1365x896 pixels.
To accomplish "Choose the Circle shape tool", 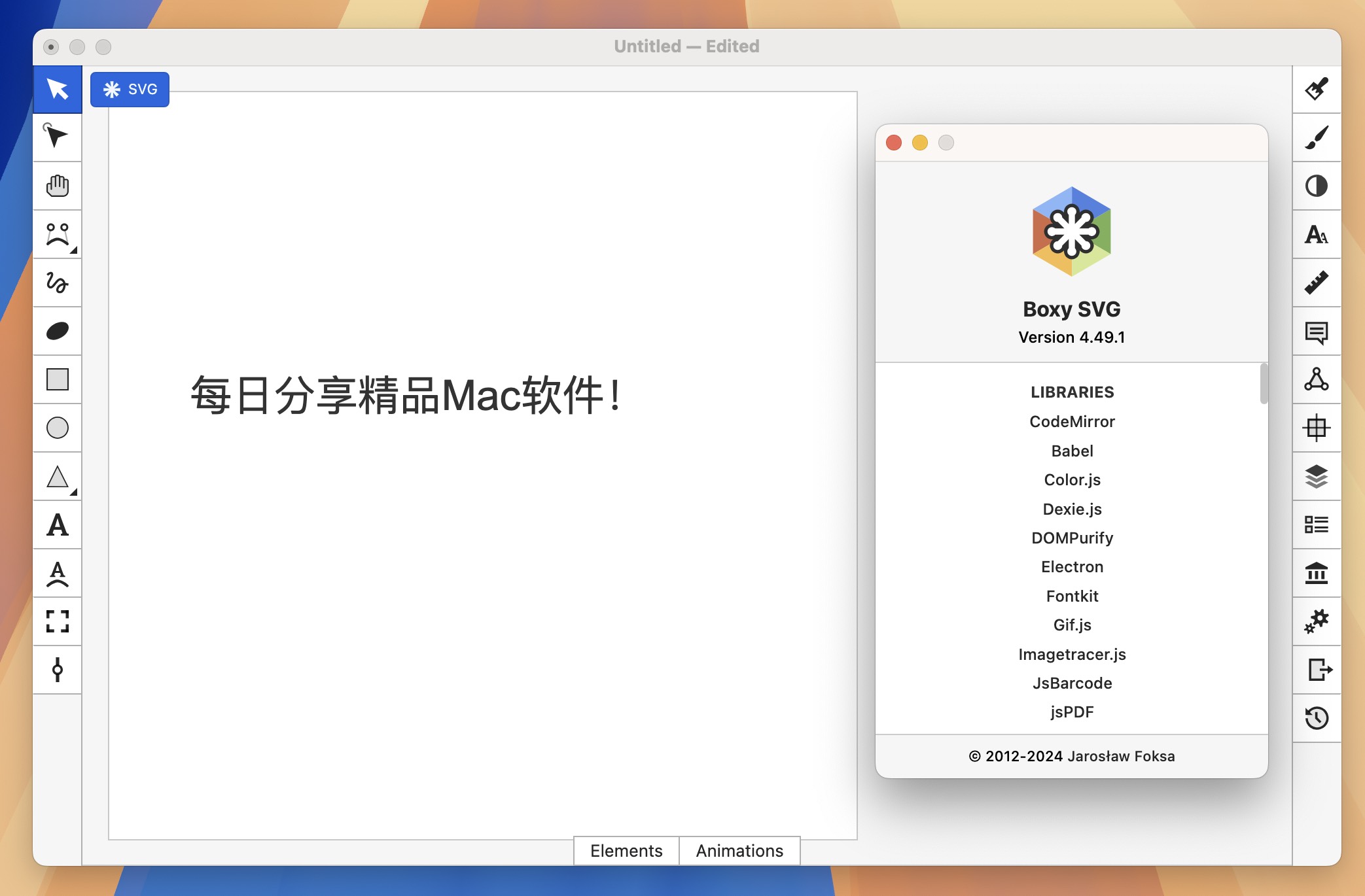I will [x=58, y=428].
